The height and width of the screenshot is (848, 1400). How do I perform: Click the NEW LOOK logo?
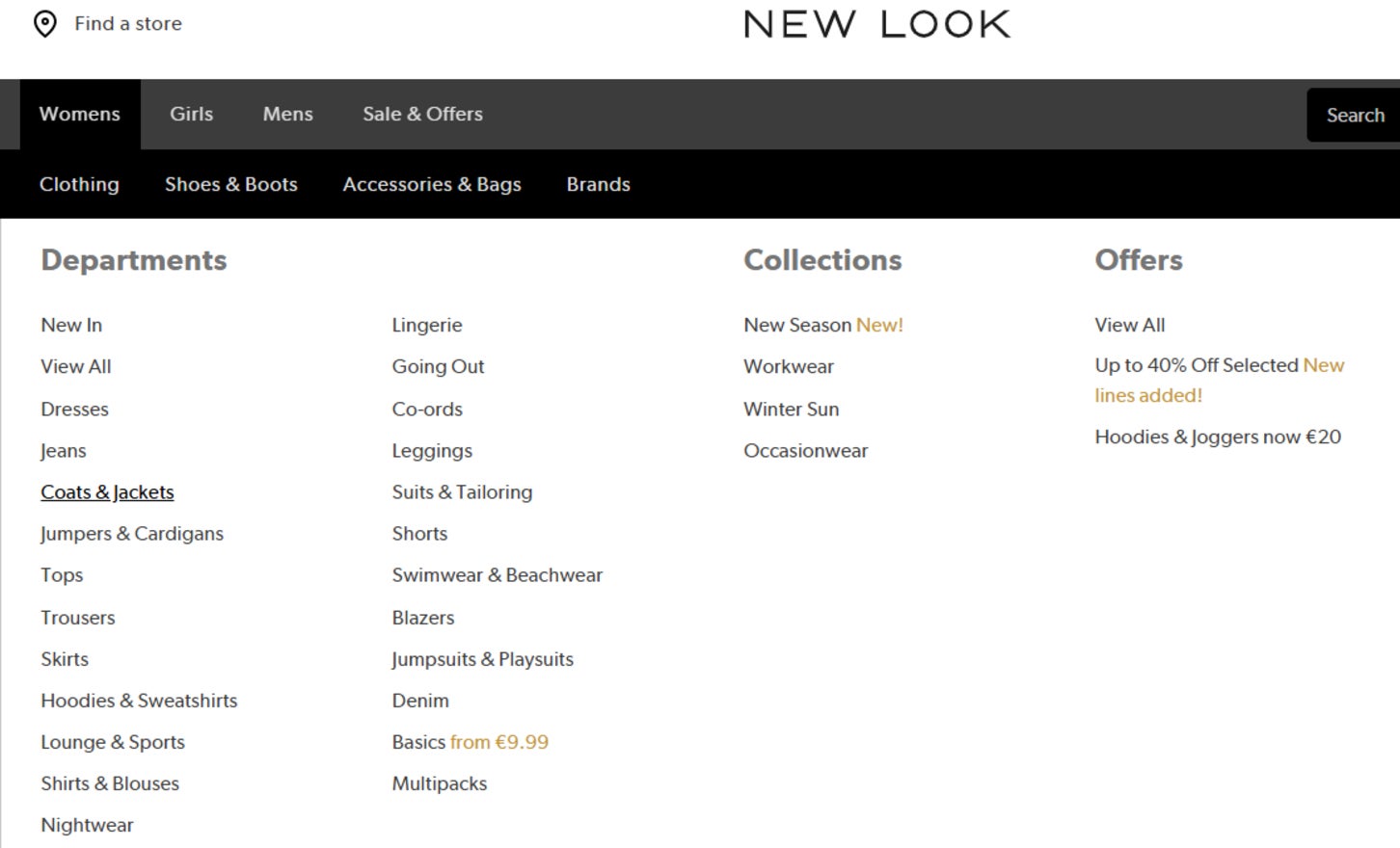(x=875, y=22)
